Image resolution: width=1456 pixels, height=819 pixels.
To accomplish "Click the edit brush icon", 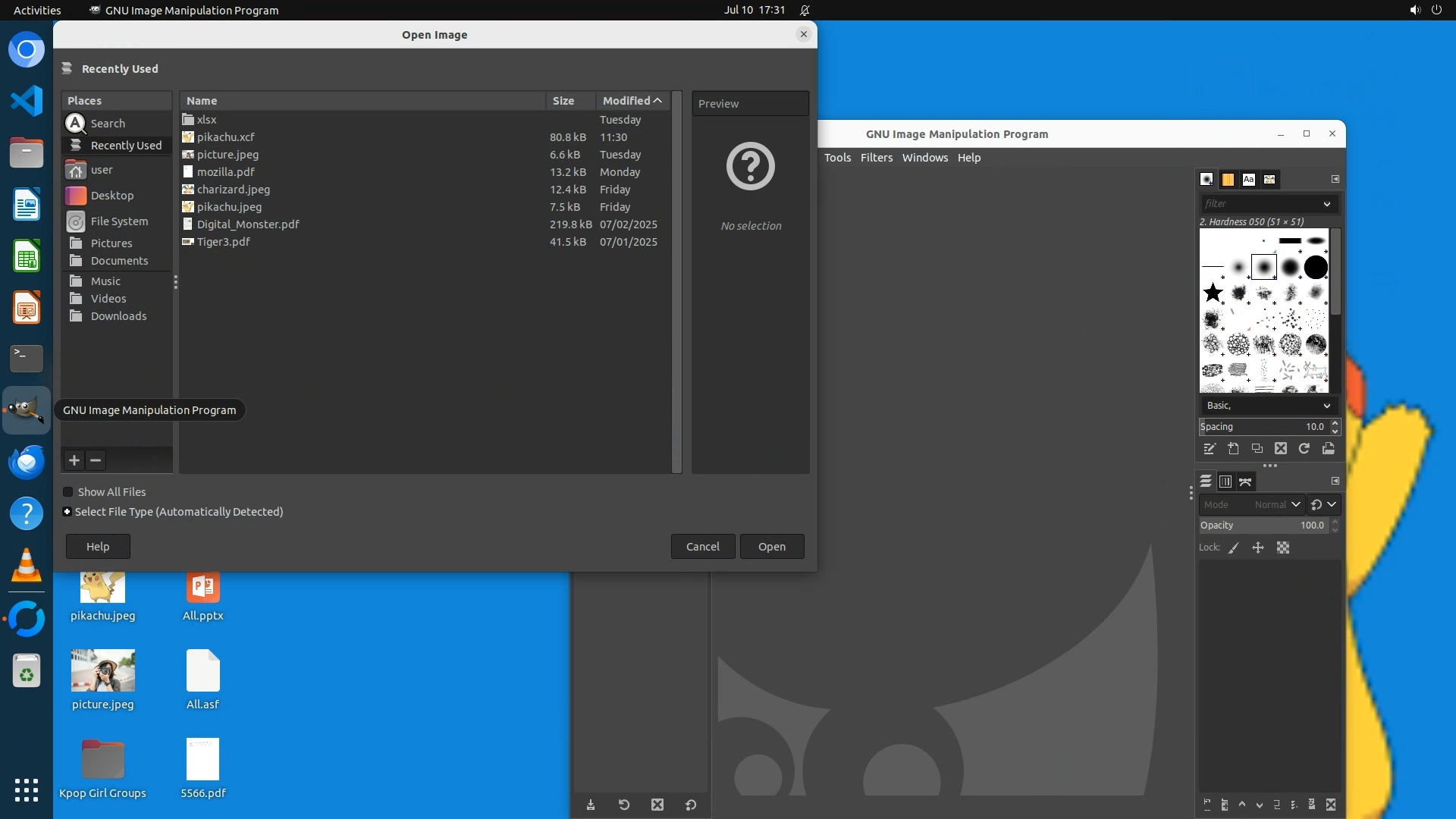I will 1210,449.
